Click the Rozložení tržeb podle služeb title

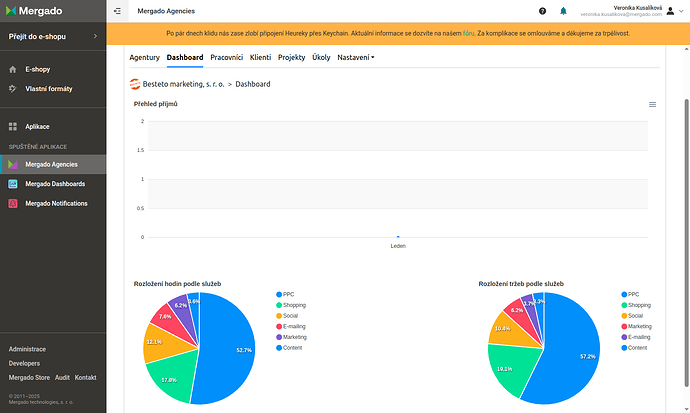pyautogui.click(x=521, y=284)
